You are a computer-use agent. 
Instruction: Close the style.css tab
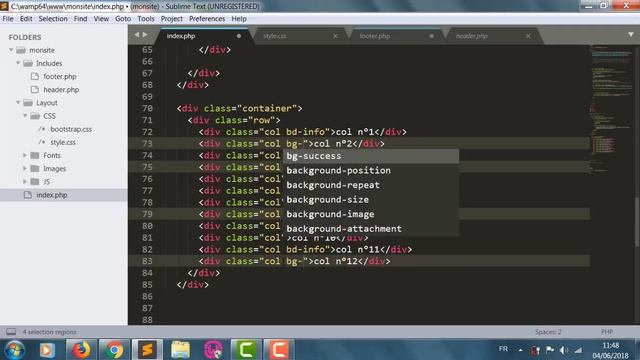[335, 36]
